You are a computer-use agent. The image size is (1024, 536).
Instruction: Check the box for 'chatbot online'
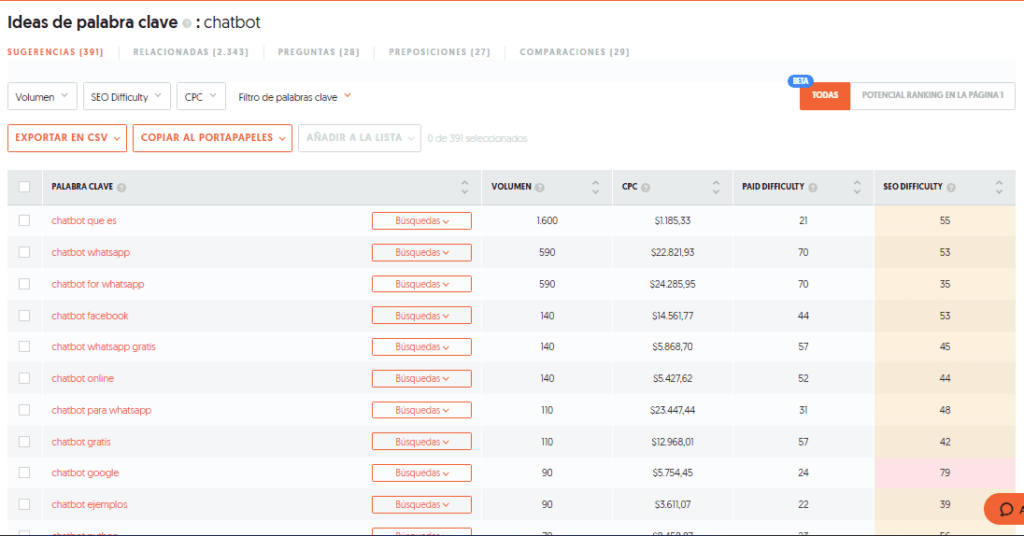tap(24, 378)
